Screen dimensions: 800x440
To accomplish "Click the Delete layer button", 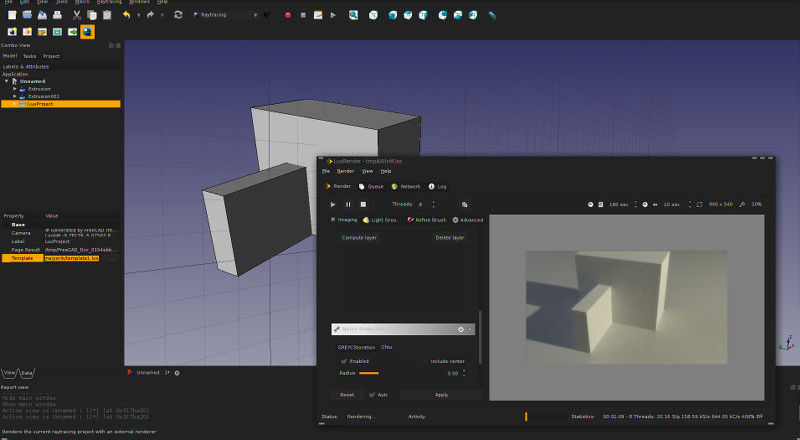I will click(449, 237).
